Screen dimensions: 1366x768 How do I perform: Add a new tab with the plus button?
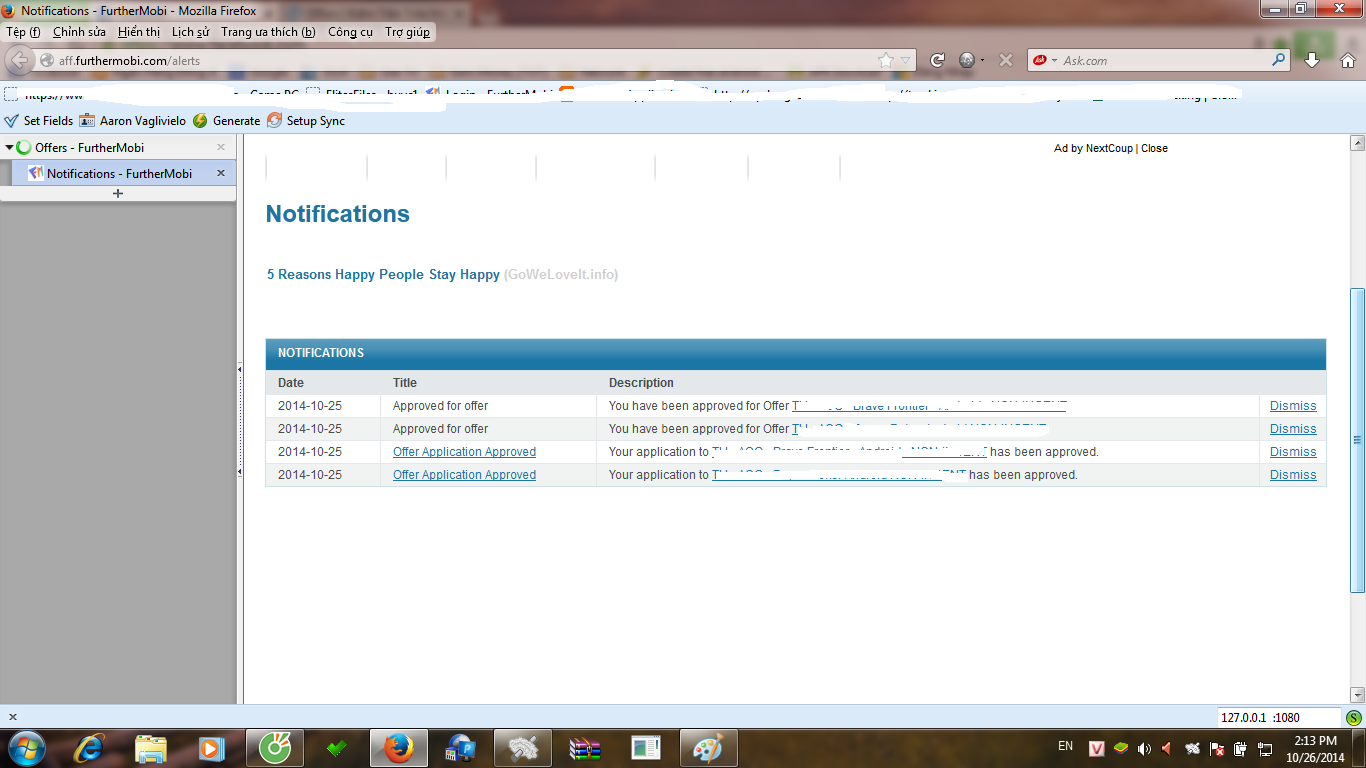[x=118, y=194]
